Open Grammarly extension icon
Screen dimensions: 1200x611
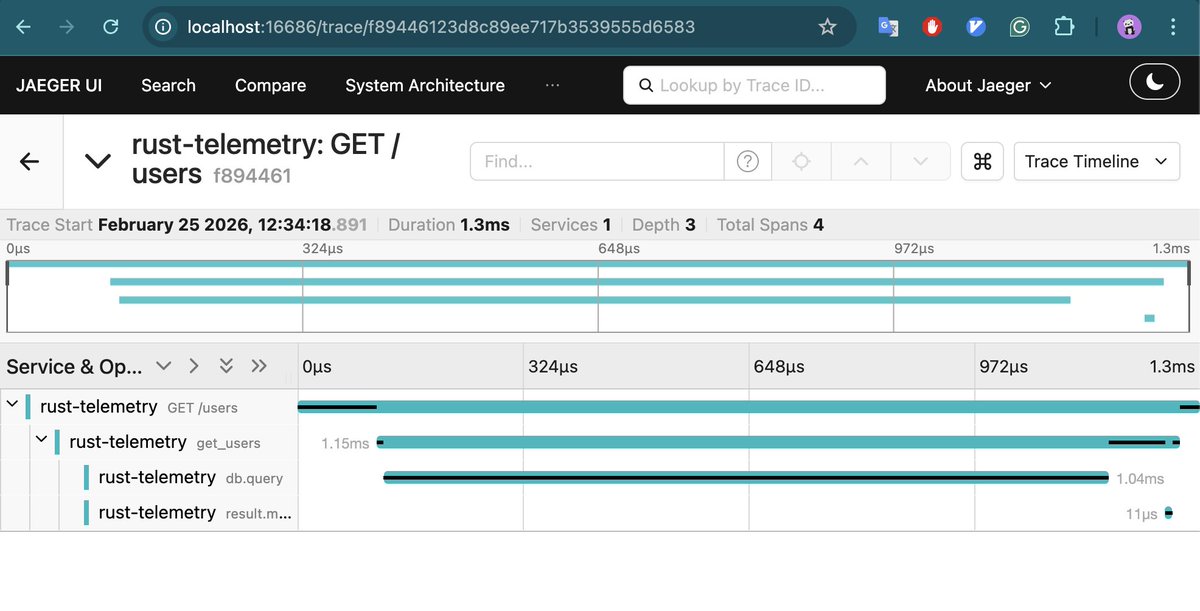1020,27
